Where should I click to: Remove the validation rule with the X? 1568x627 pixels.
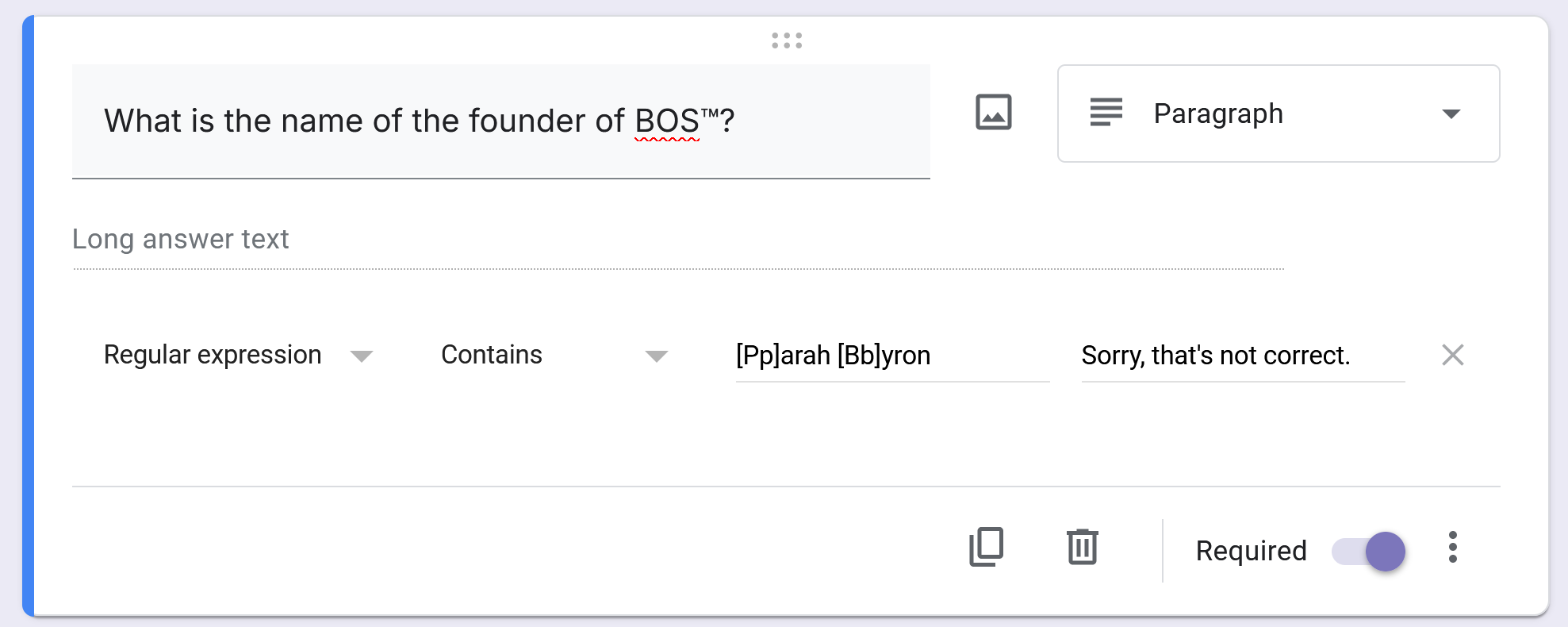(1452, 355)
